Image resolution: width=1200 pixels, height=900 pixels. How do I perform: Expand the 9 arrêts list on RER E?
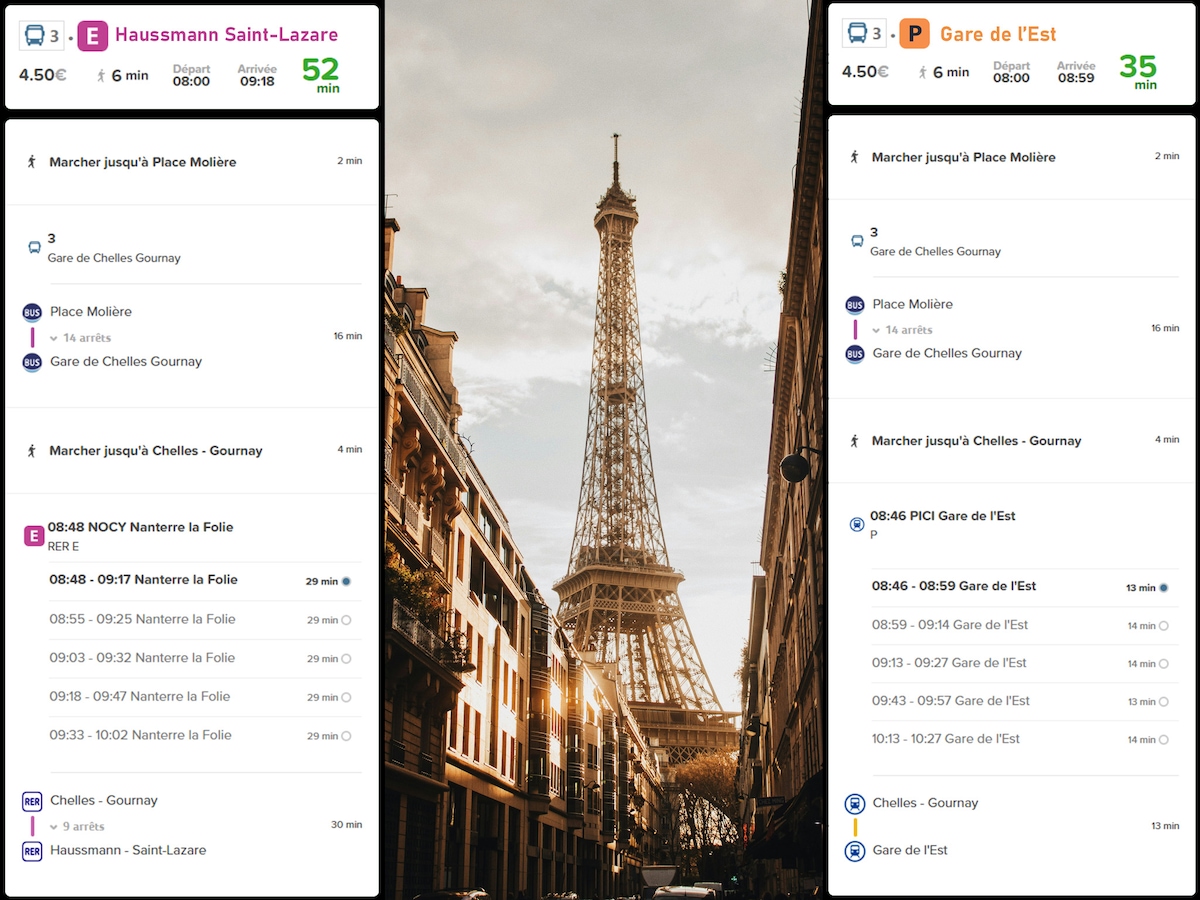click(x=78, y=827)
